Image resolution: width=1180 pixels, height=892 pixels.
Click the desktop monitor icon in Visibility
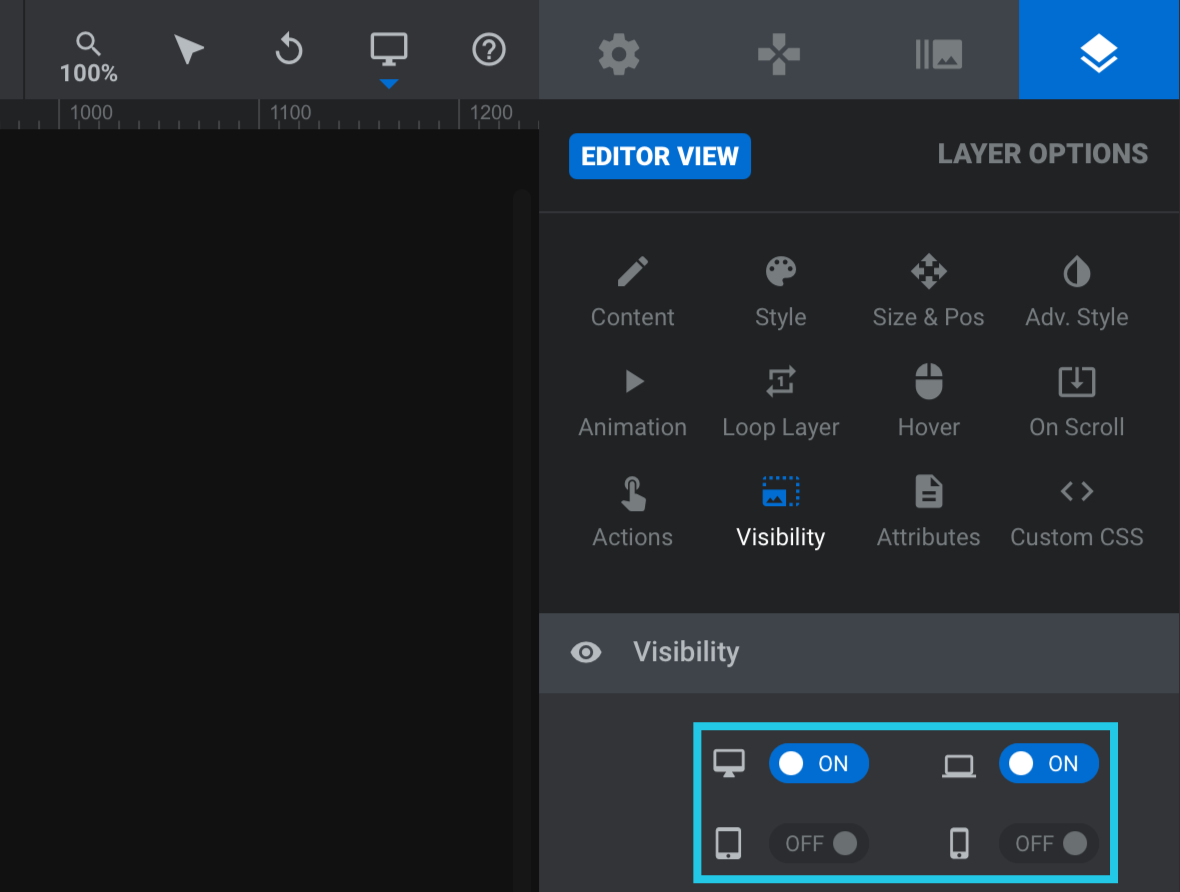point(728,763)
